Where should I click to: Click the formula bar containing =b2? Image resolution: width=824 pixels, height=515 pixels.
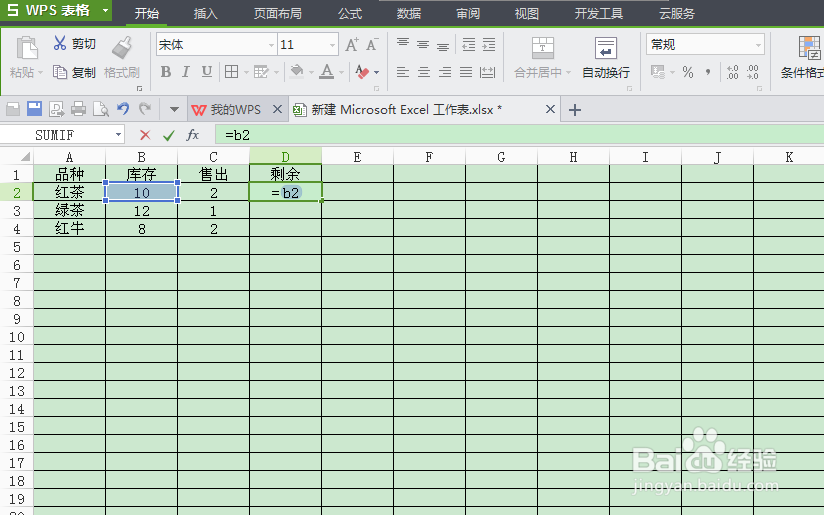(519, 135)
